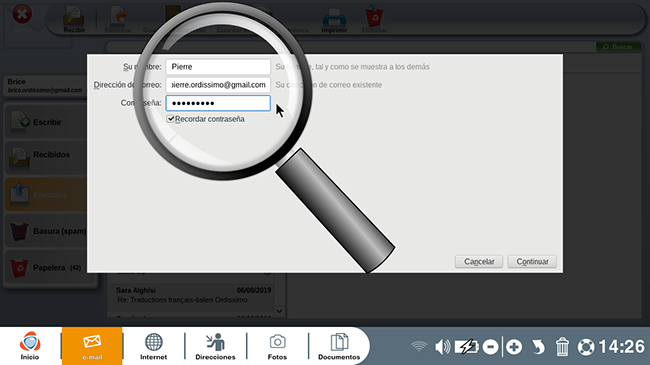
Task: Click the back arrow icon in tray
Action: (x=538, y=347)
